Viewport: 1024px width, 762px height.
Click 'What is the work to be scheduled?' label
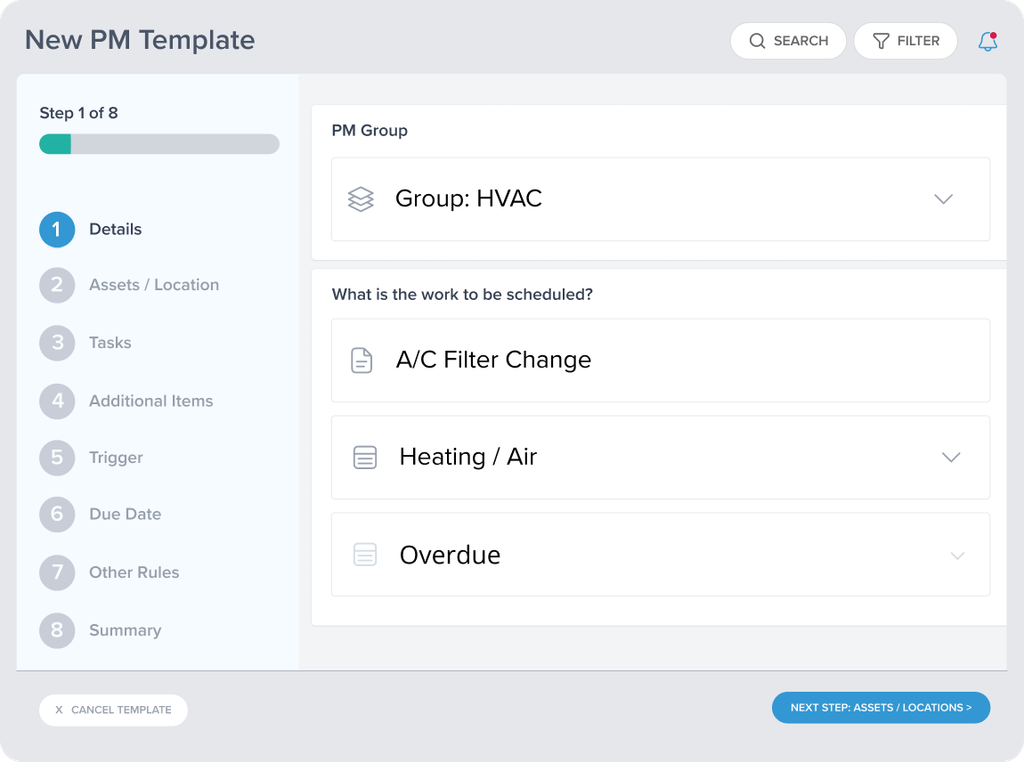[462, 294]
